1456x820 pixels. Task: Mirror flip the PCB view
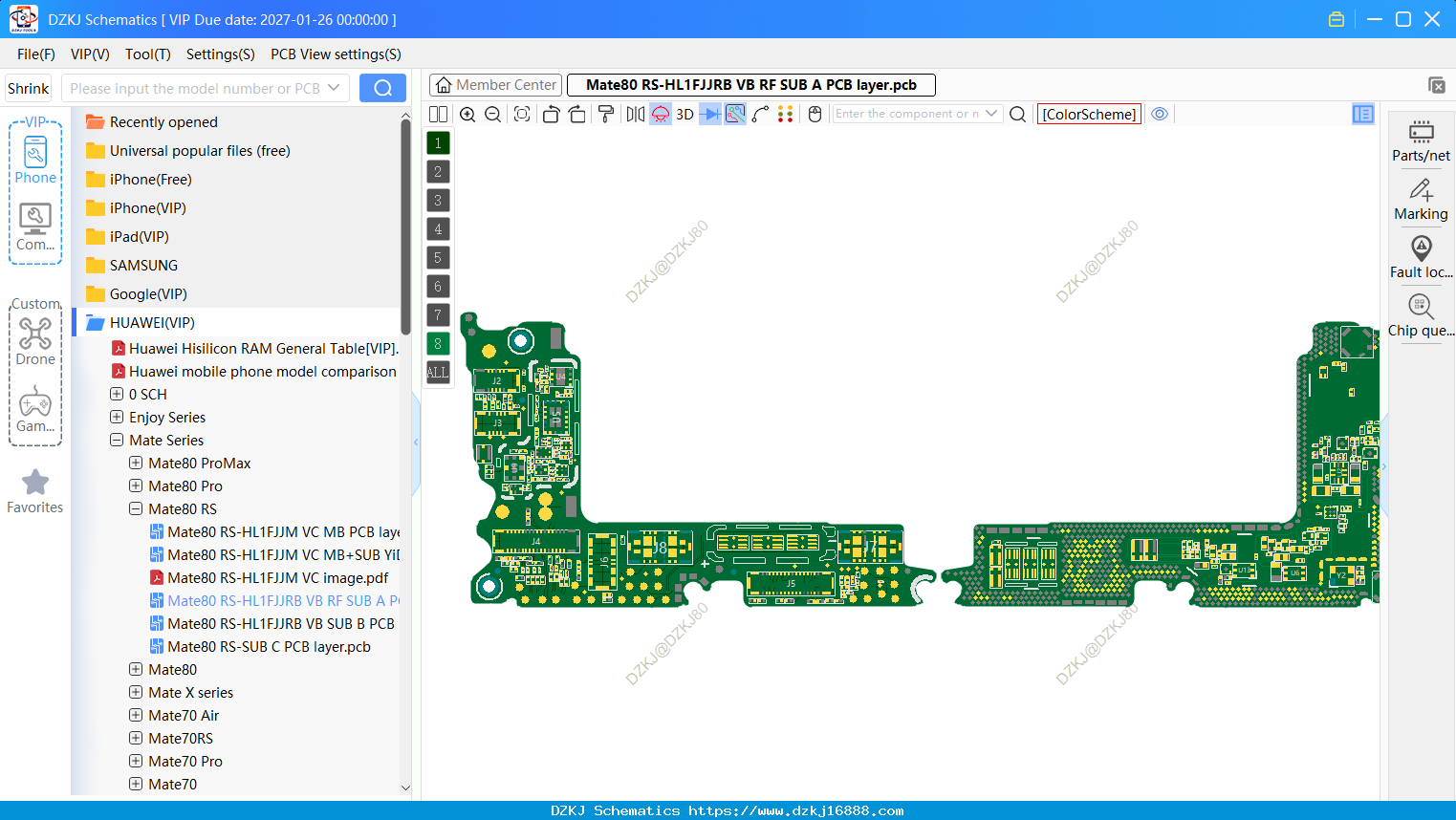coord(635,114)
